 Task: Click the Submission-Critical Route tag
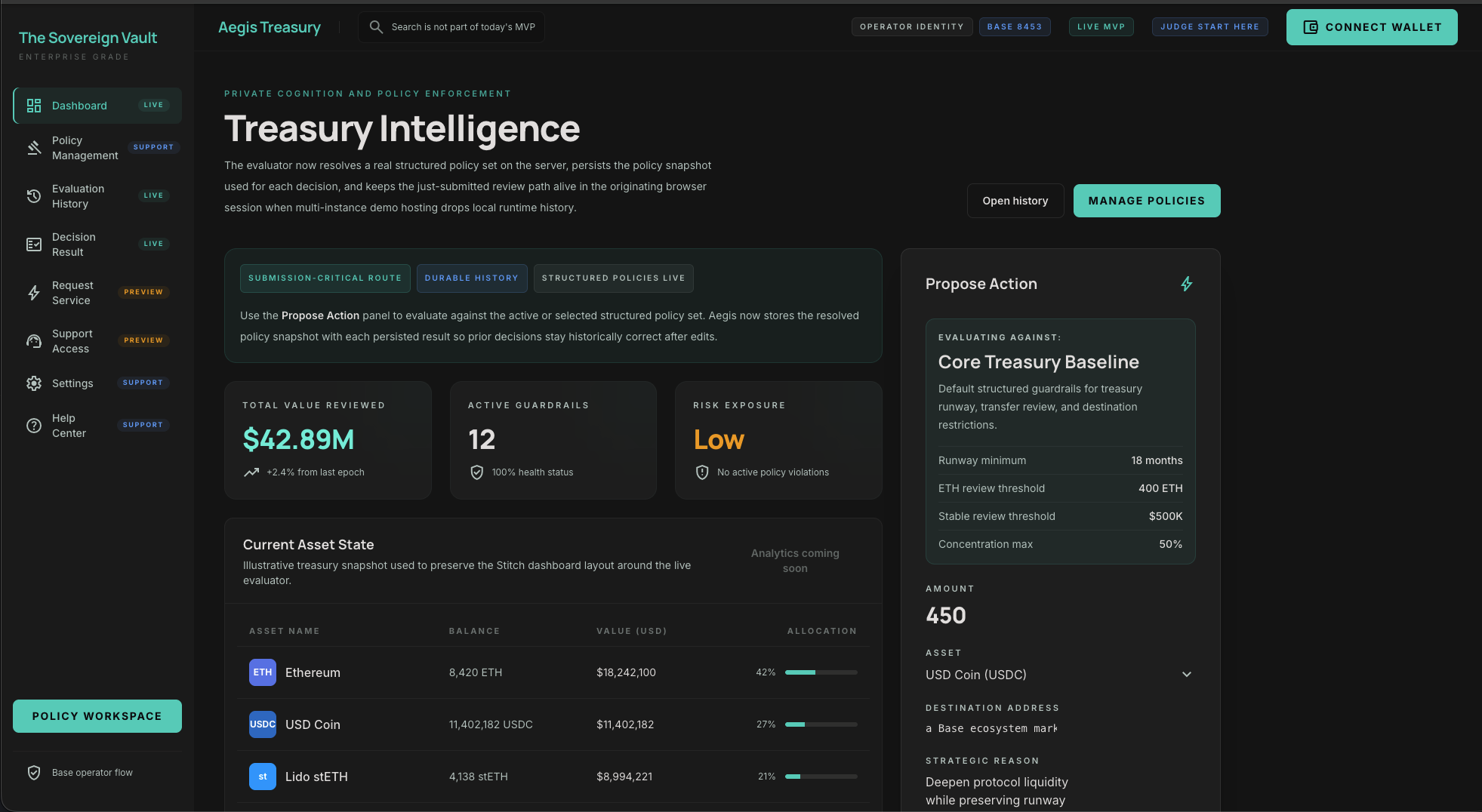pos(325,278)
